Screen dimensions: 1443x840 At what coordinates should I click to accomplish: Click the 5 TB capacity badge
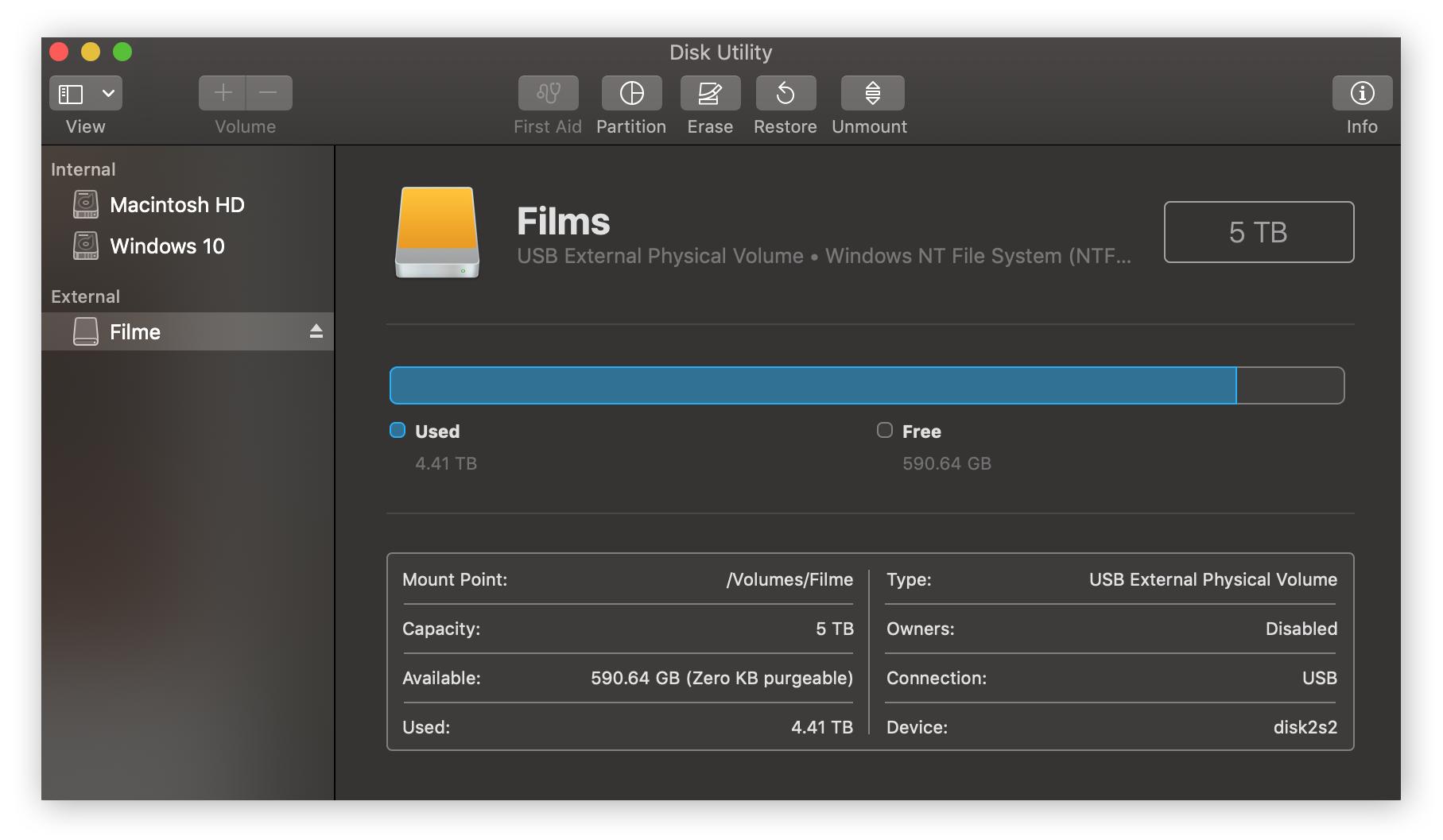tap(1259, 232)
